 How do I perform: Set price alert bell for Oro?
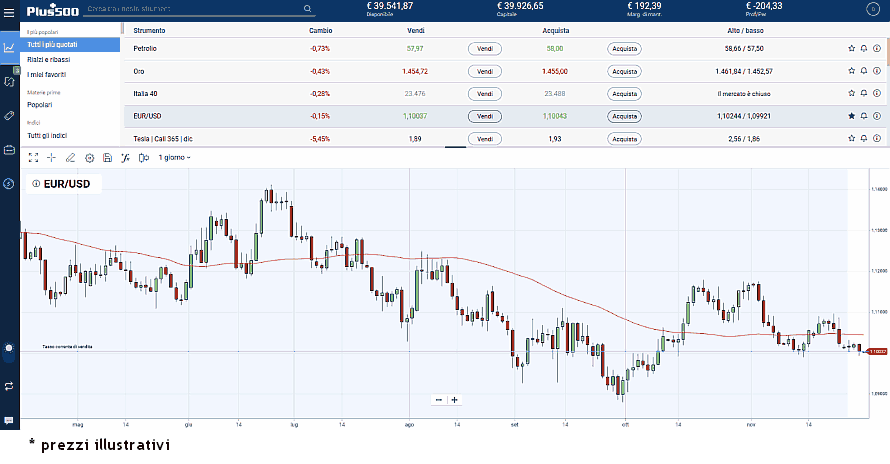[x=864, y=71]
